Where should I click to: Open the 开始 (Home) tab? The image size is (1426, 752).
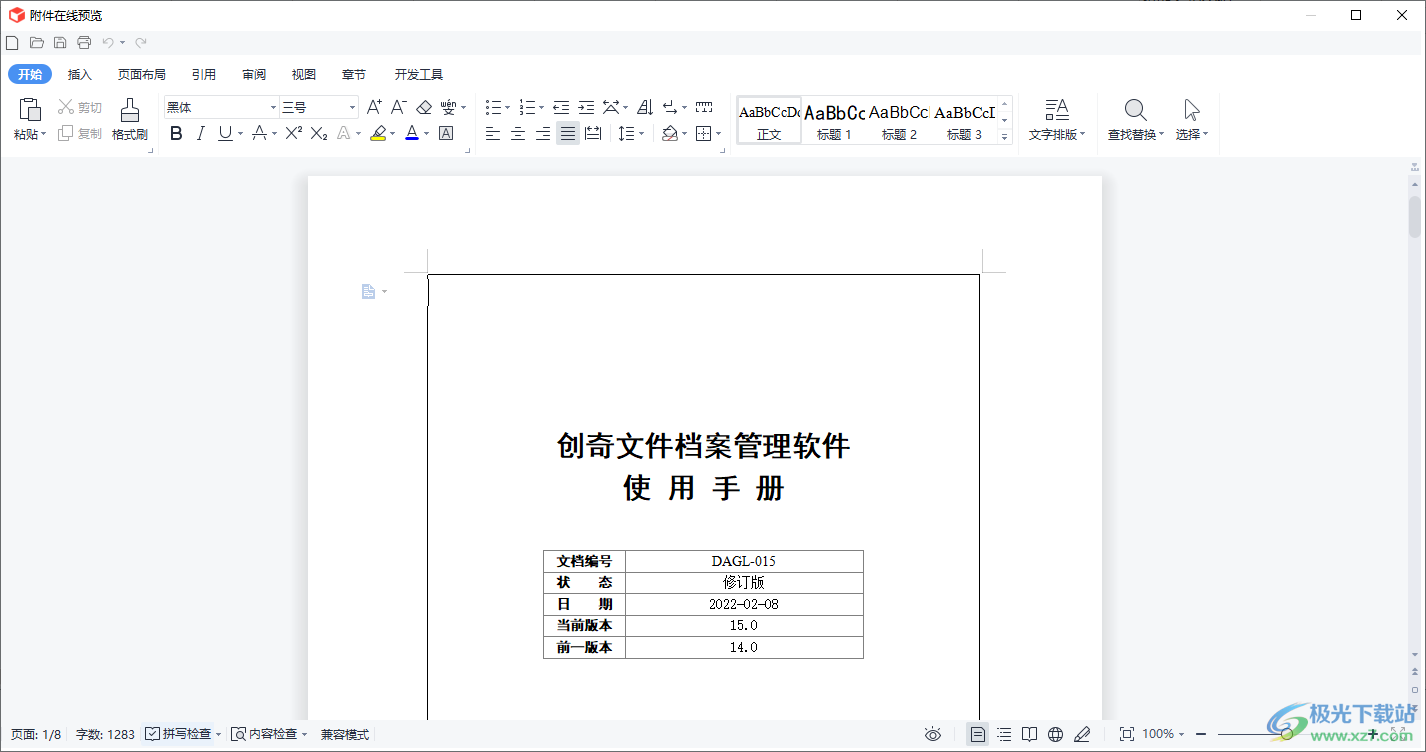click(x=30, y=74)
